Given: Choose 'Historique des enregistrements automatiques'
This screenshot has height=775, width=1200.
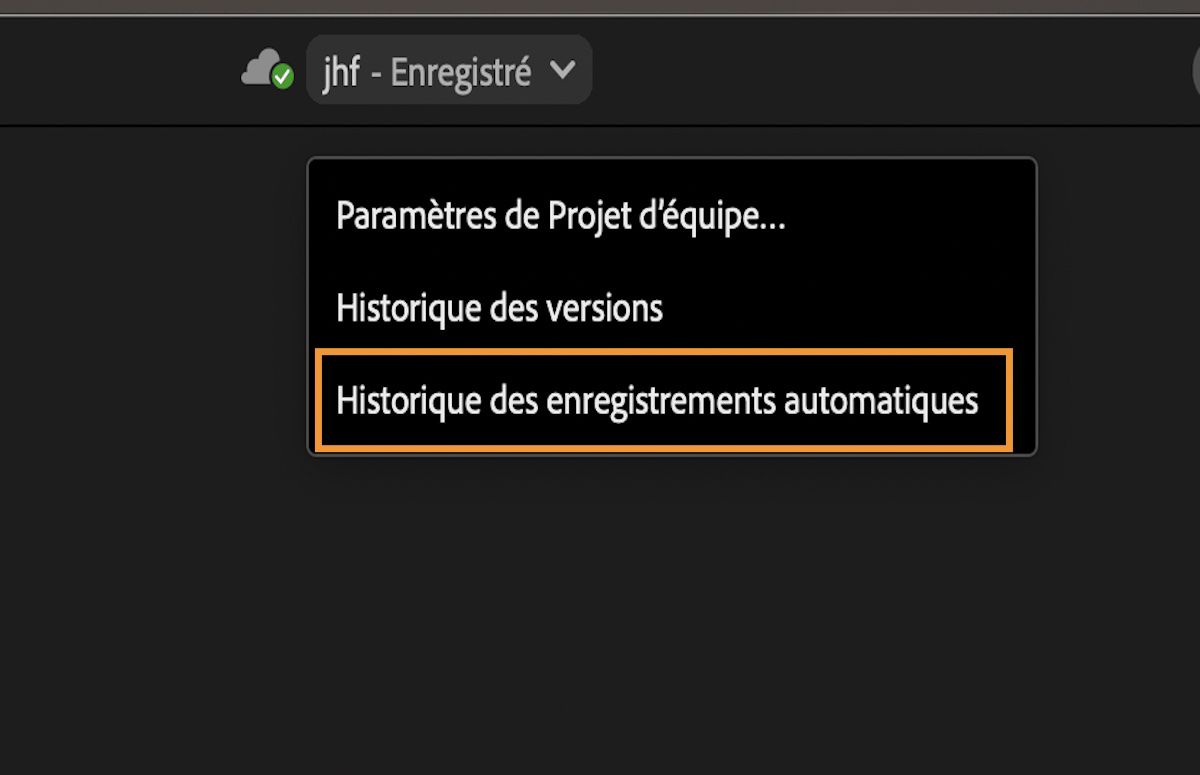Looking at the screenshot, I should pos(657,400).
